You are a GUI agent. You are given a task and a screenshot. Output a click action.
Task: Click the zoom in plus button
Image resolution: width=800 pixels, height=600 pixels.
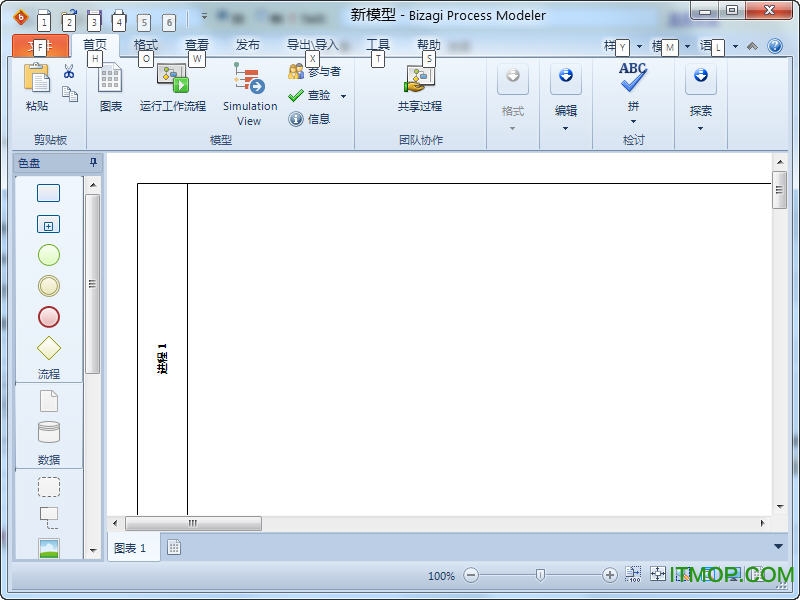609,576
